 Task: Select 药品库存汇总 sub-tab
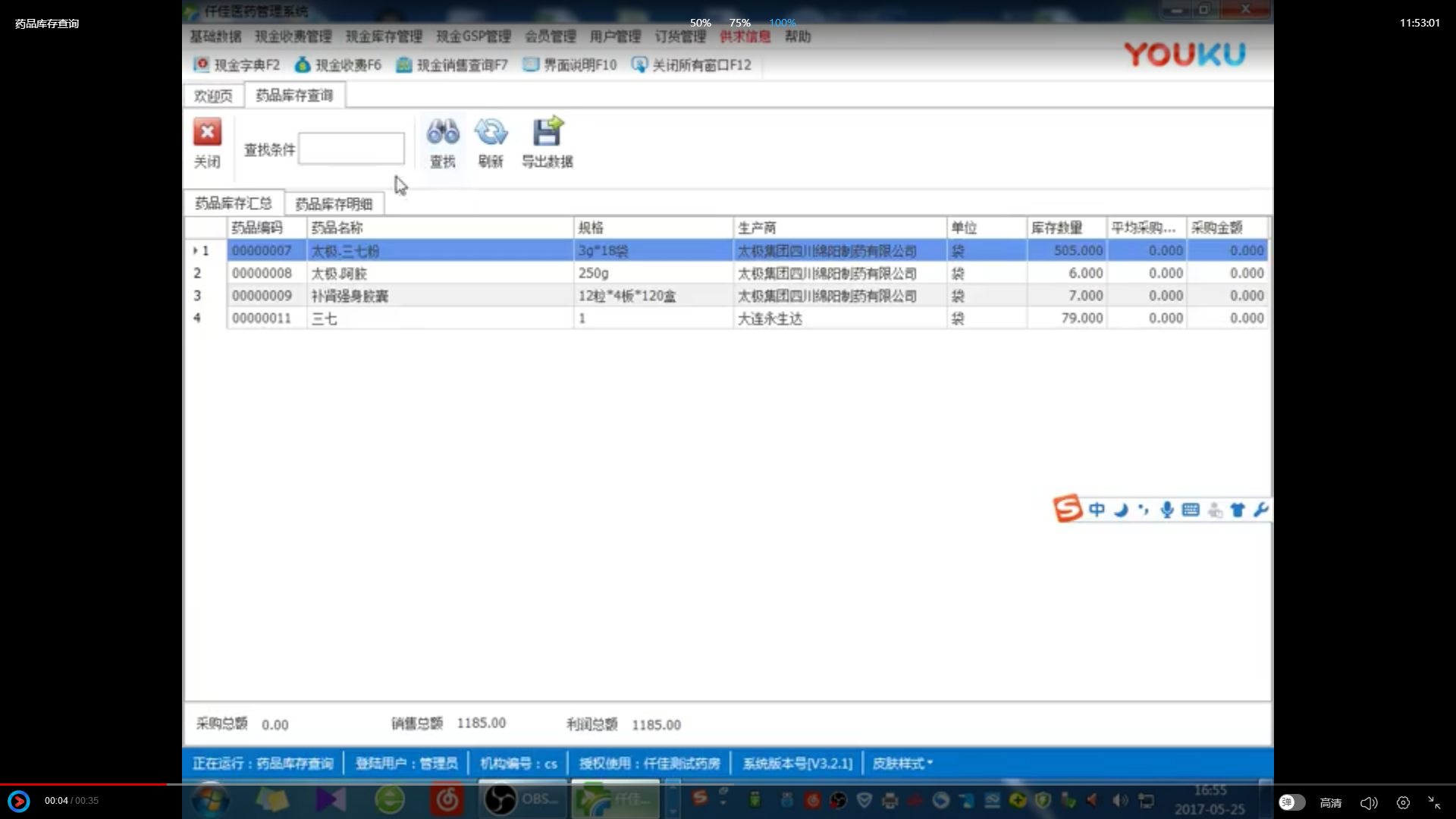coord(234,203)
